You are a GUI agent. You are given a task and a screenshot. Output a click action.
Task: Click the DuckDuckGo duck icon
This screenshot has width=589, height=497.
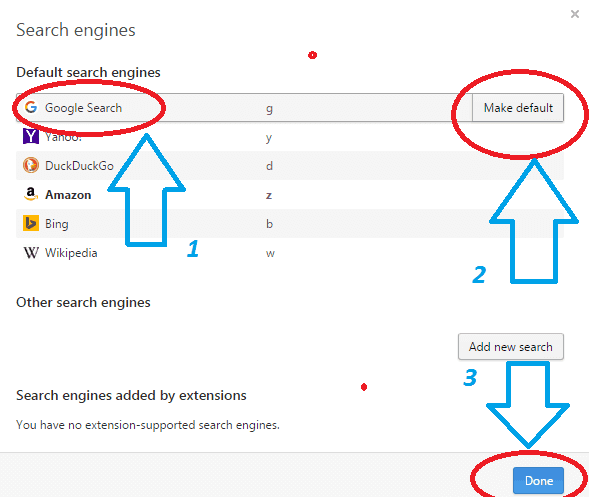coord(31,165)
